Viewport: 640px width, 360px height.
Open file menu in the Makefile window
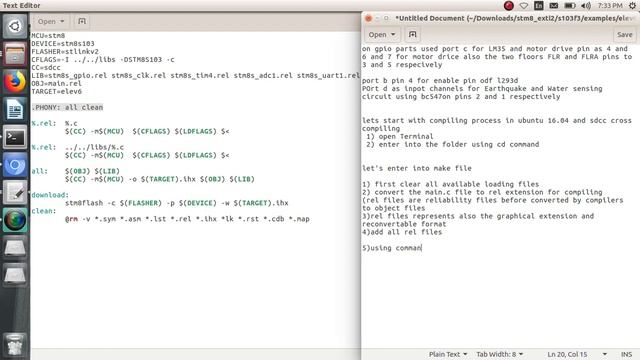coord(51,21)
